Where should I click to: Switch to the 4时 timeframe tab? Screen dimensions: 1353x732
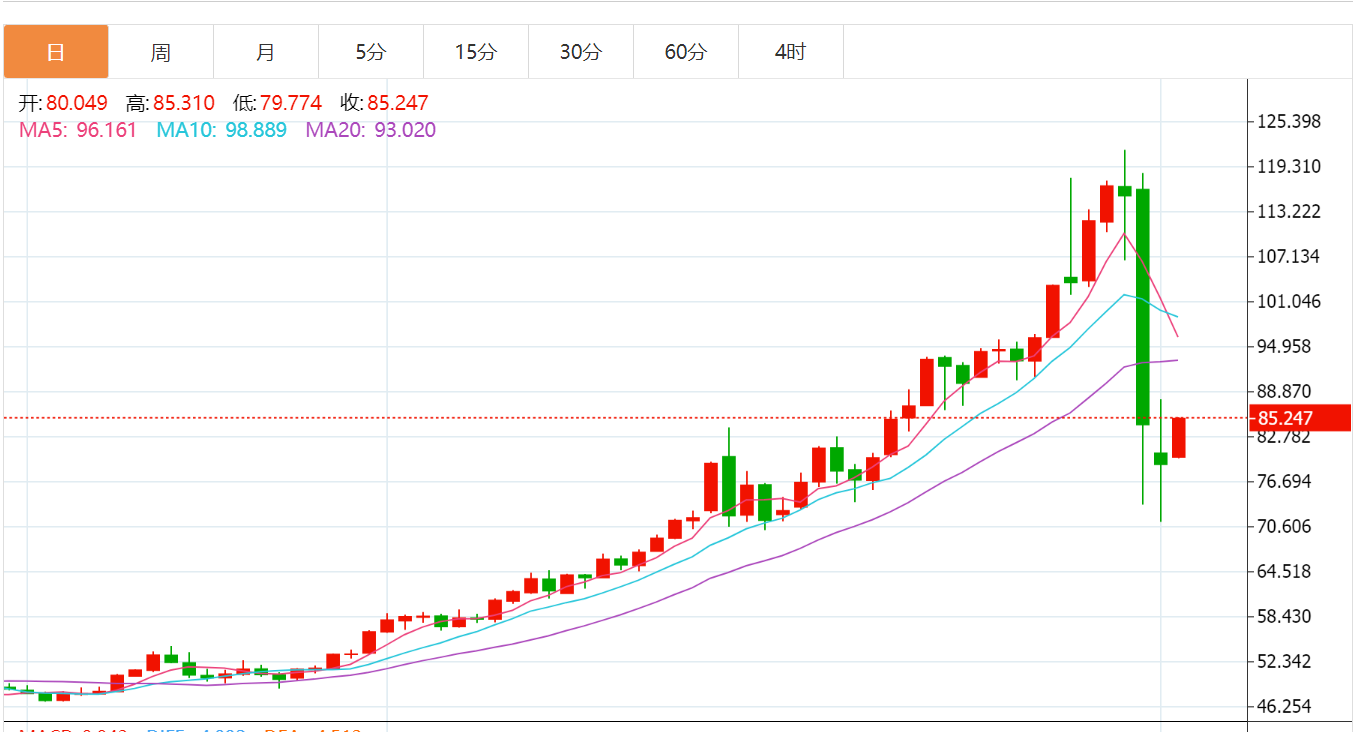click(x=791, y=52)
